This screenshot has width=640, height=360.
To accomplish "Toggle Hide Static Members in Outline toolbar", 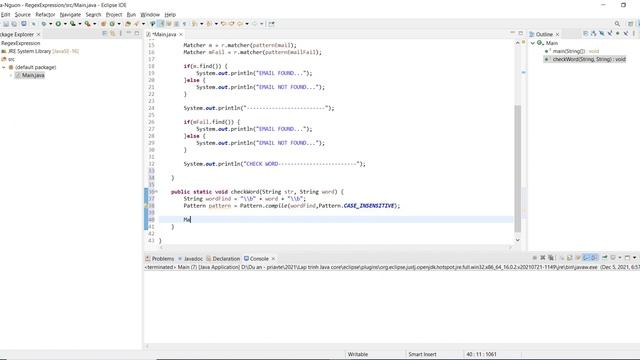I will click(x=610, y=33).
